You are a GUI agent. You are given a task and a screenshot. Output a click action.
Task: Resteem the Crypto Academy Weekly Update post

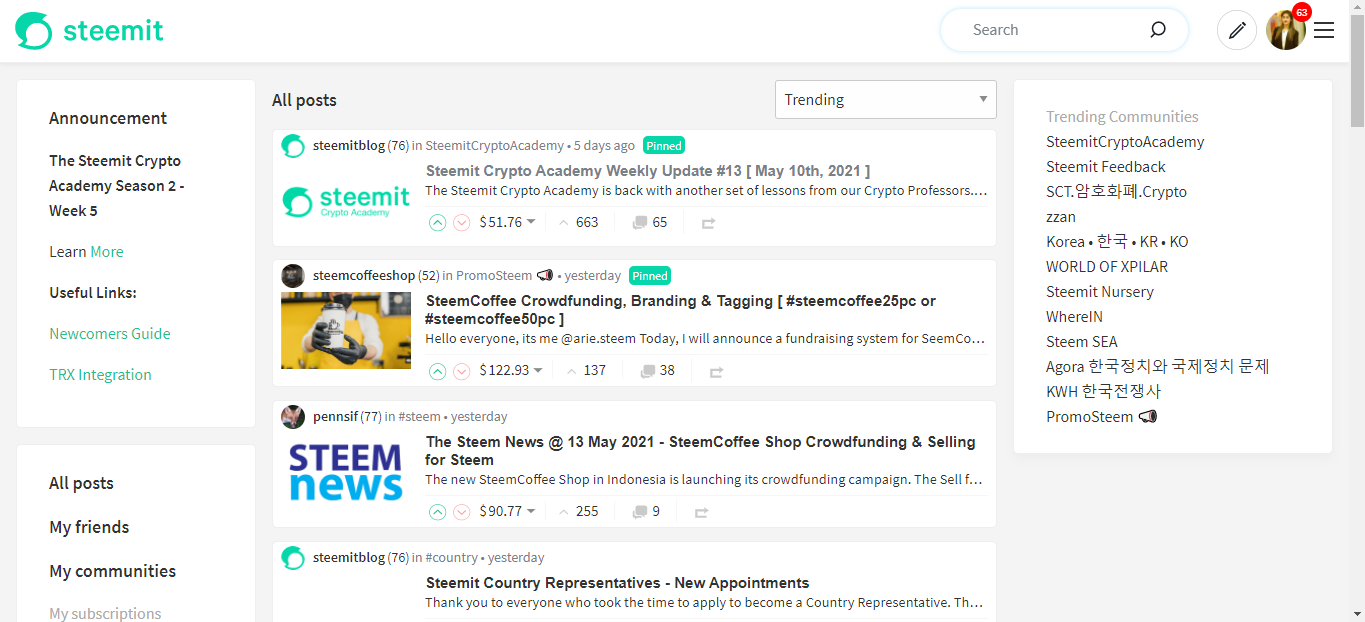pyautogui.click(x=708, y=223)
